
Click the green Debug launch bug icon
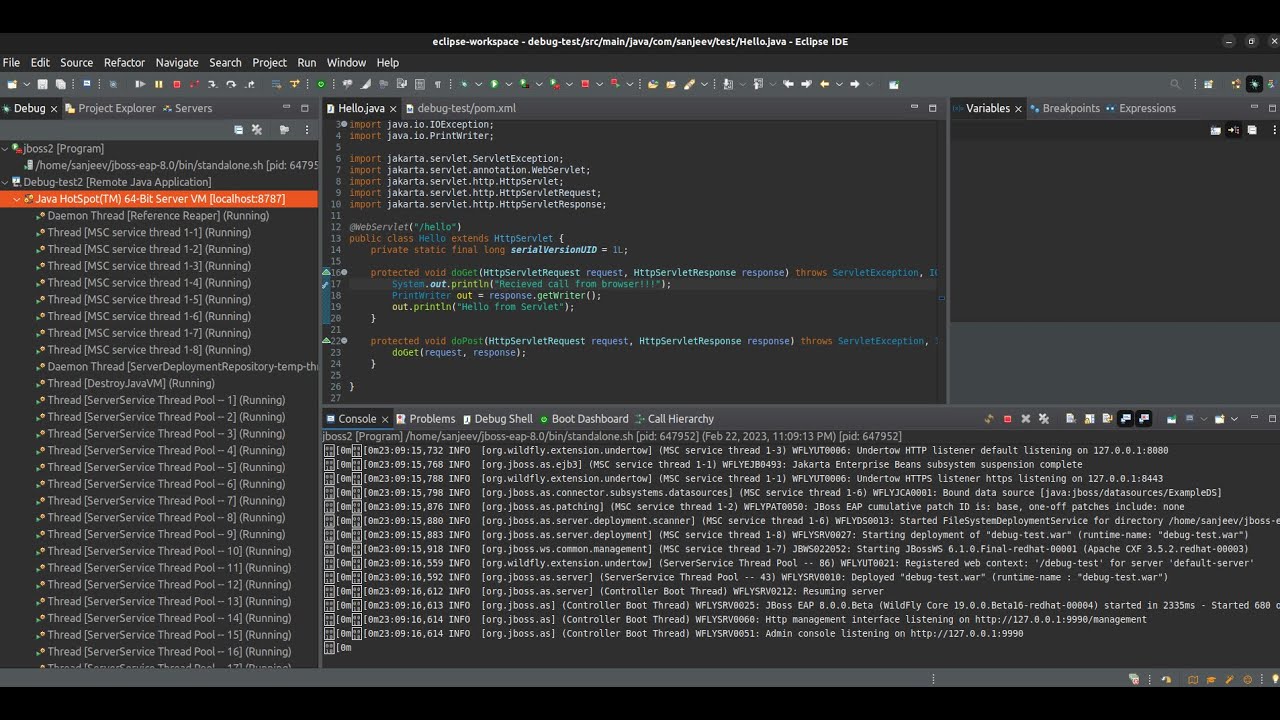coord(463,84)
